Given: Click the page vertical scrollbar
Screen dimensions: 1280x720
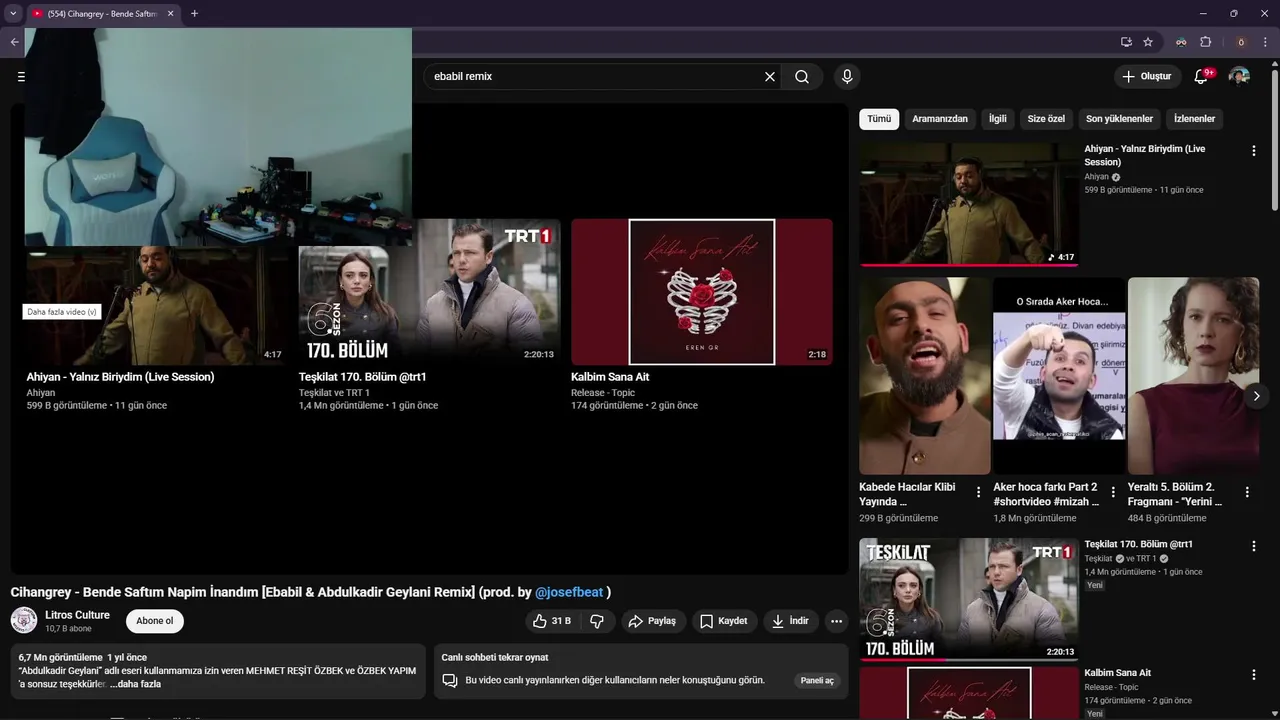Looking at the screenshot, I should pyautogui.click(x=1274, y=140).
